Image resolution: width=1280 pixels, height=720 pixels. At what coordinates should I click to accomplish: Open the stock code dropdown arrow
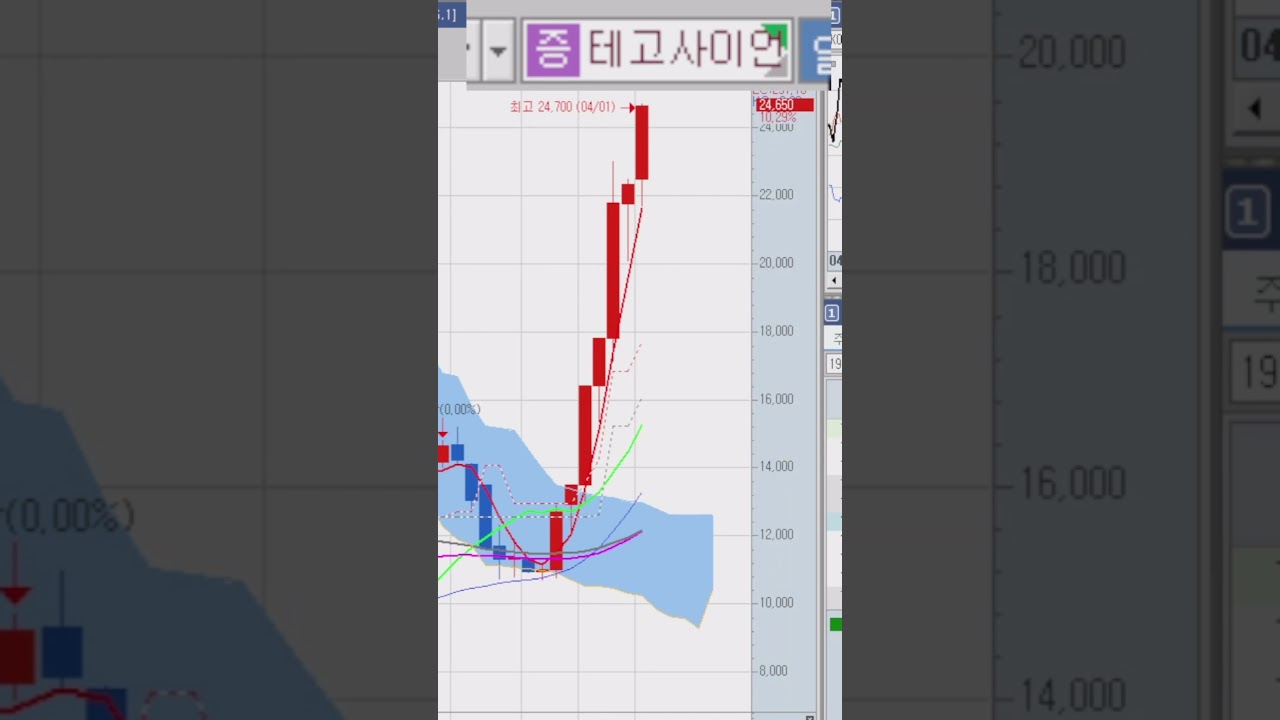click(497, 50)
